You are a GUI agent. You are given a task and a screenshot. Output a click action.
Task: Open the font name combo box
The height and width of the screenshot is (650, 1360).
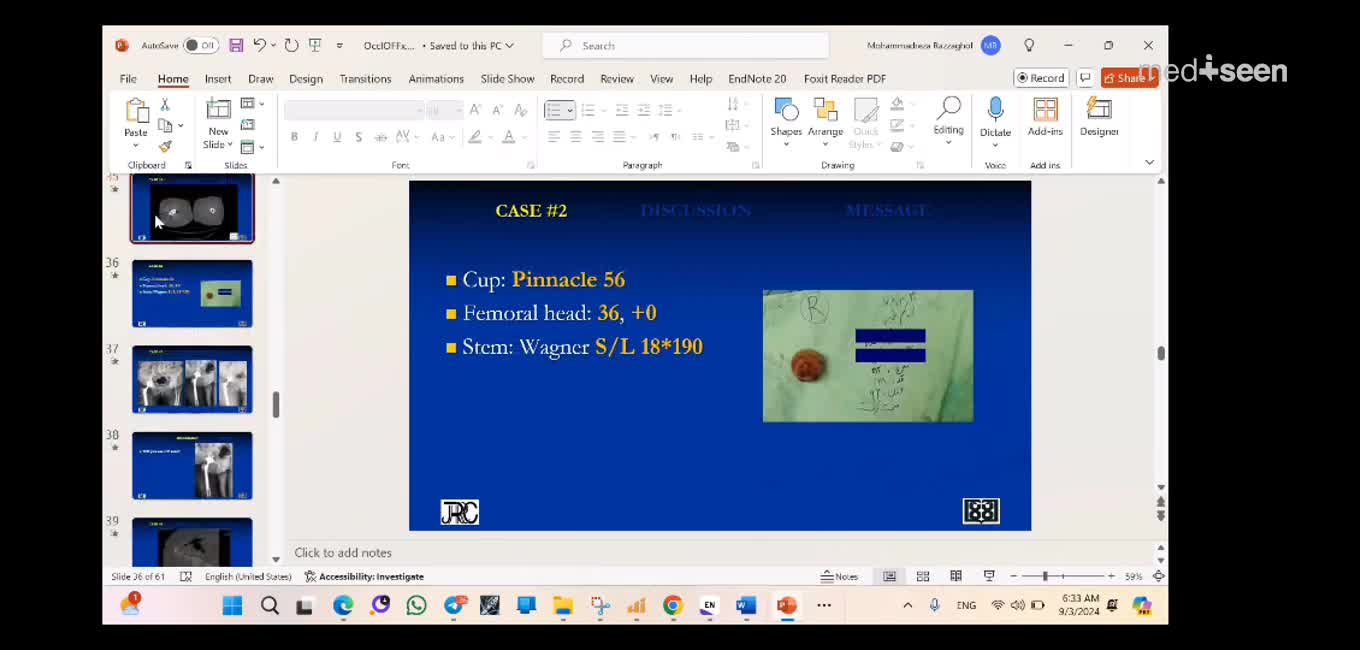(x=354, y=109)
